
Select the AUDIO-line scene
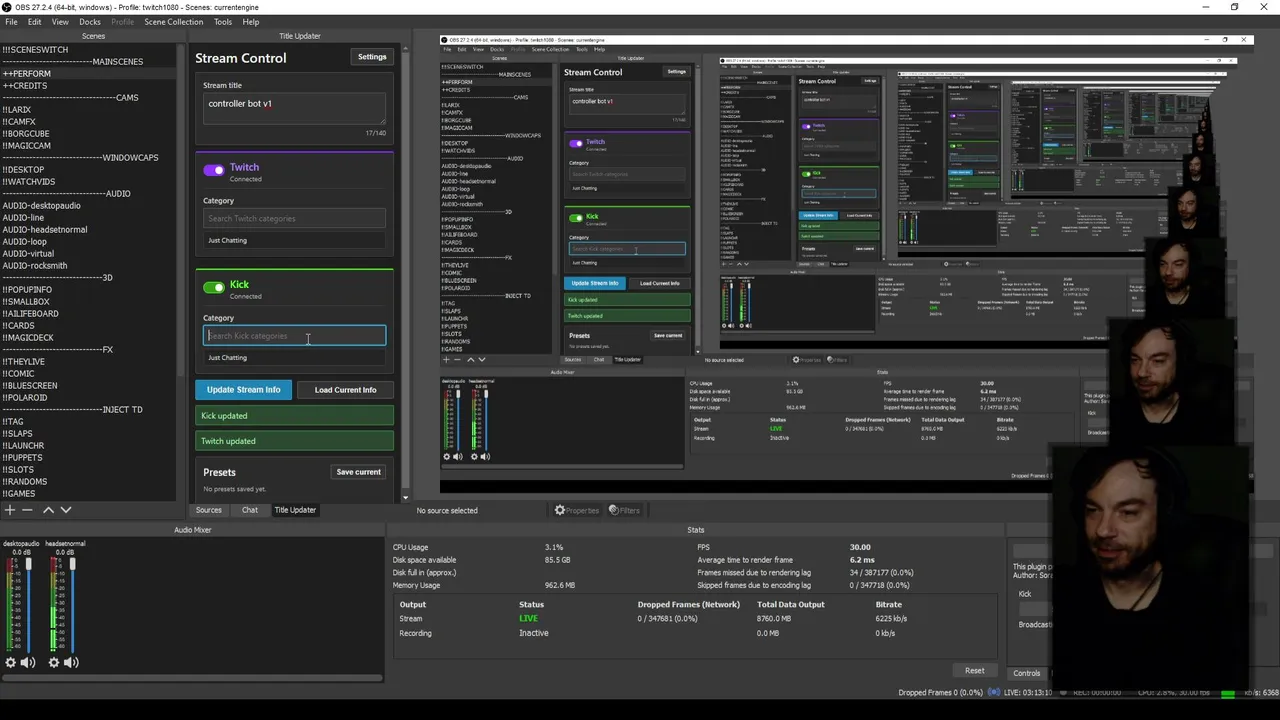[x=90, y=218]
